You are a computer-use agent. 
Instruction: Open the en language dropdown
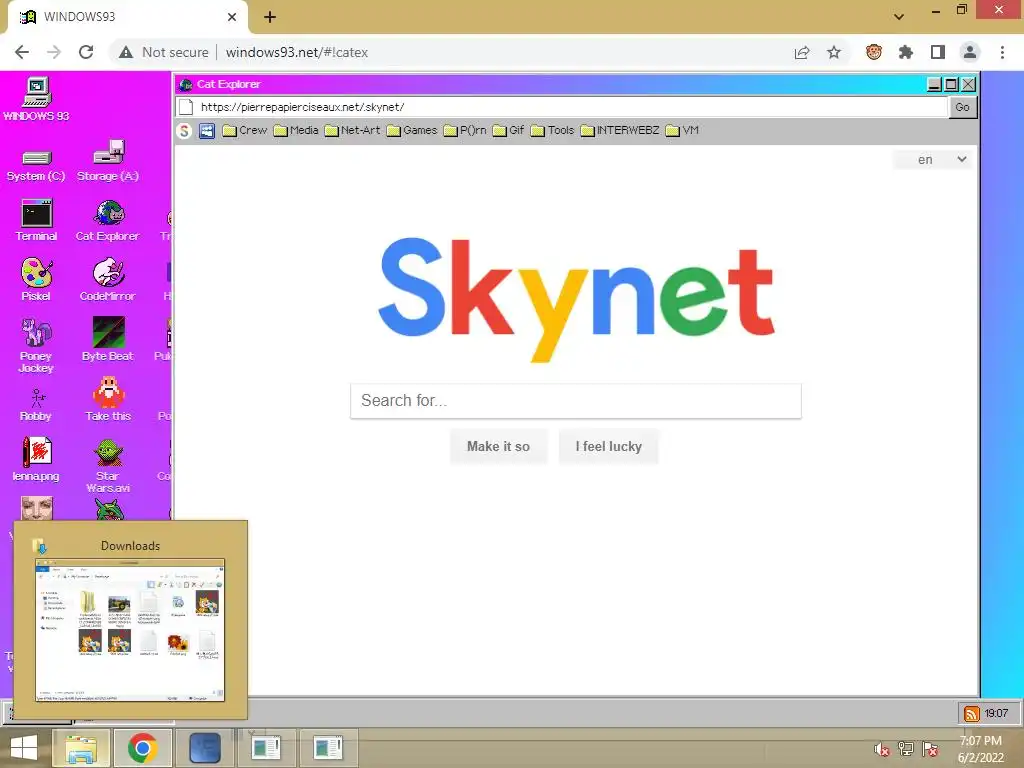click(932, 159)
